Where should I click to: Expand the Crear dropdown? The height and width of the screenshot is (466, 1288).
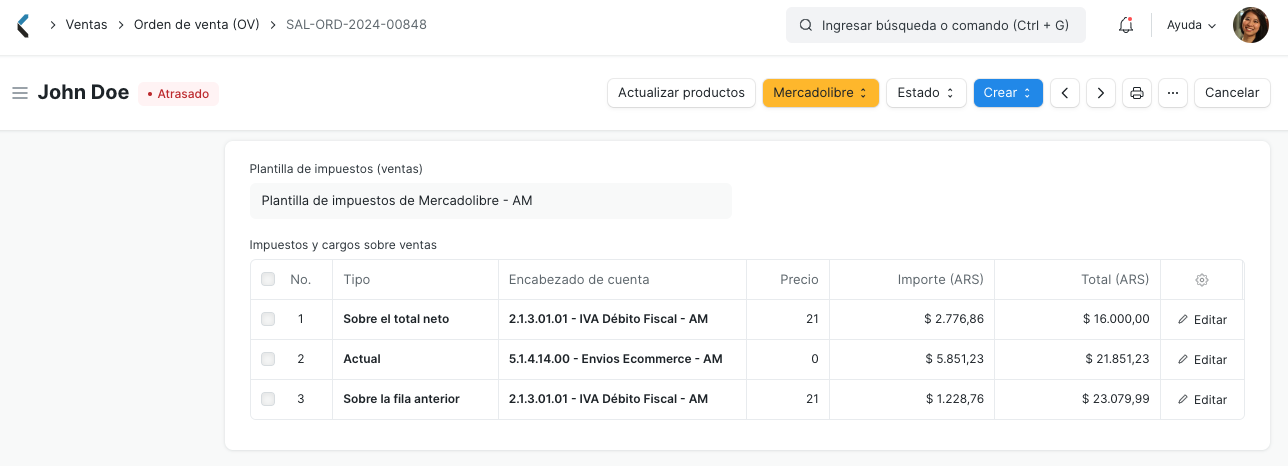pyautogui.click(x=1007, y=93)
